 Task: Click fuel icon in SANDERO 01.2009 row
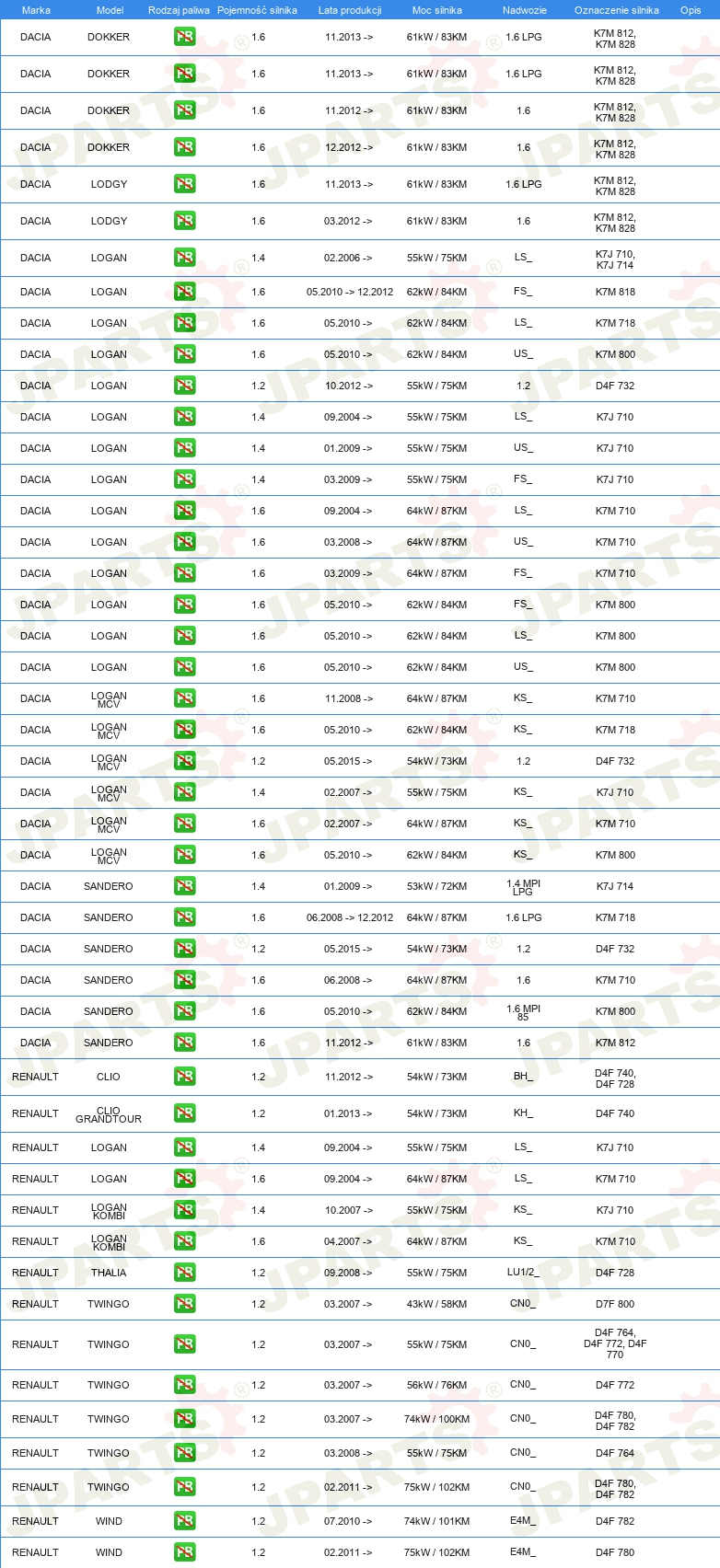pyautogui.click(x=184, y=886)
